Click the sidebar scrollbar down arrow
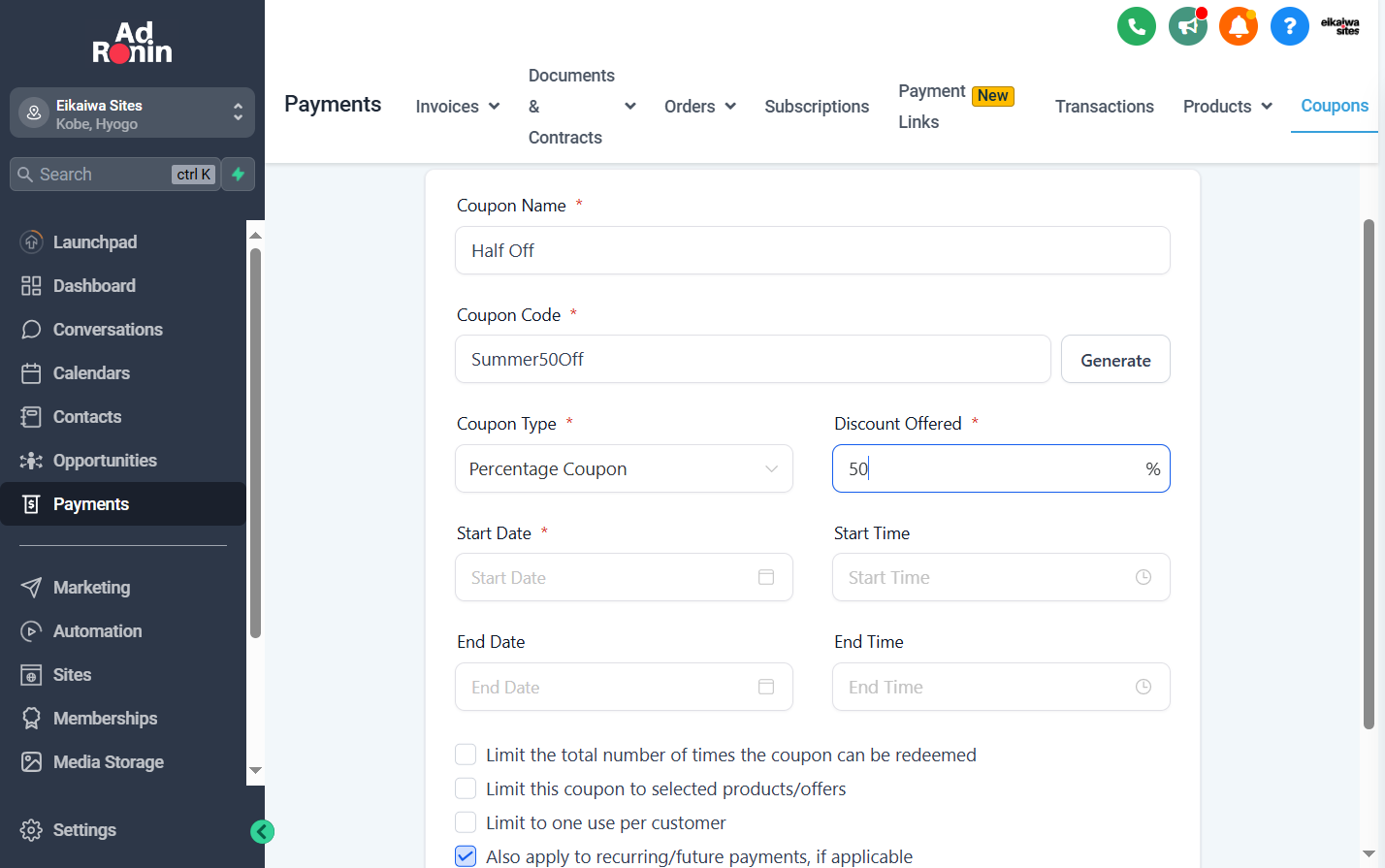Image resolution: width=1385 pixels, height=868 pixels. coord(256,771)
